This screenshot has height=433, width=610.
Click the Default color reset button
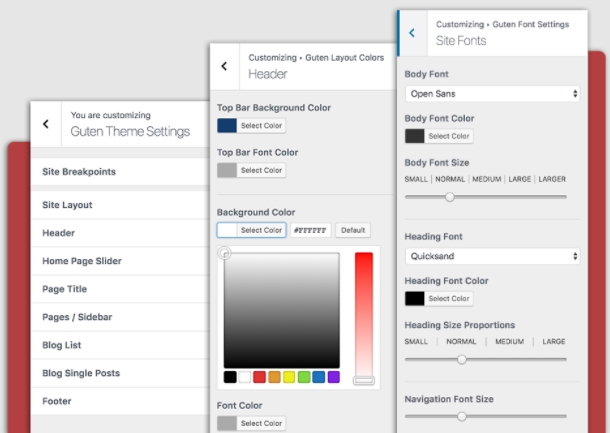(352, 230)
